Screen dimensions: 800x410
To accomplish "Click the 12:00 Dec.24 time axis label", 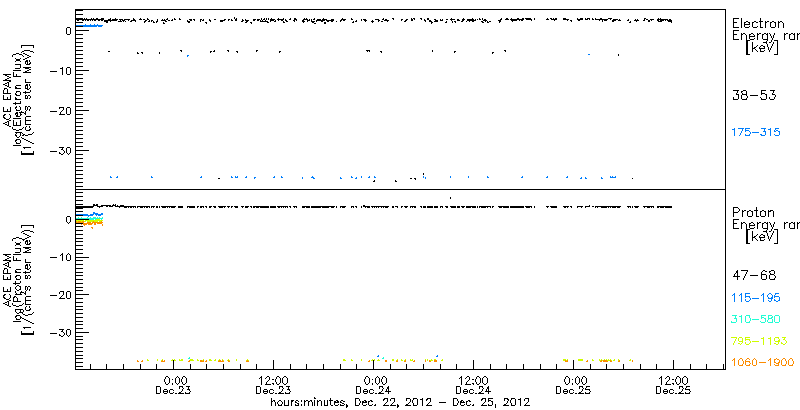I will pyautogui.click(x=473, y=385).
